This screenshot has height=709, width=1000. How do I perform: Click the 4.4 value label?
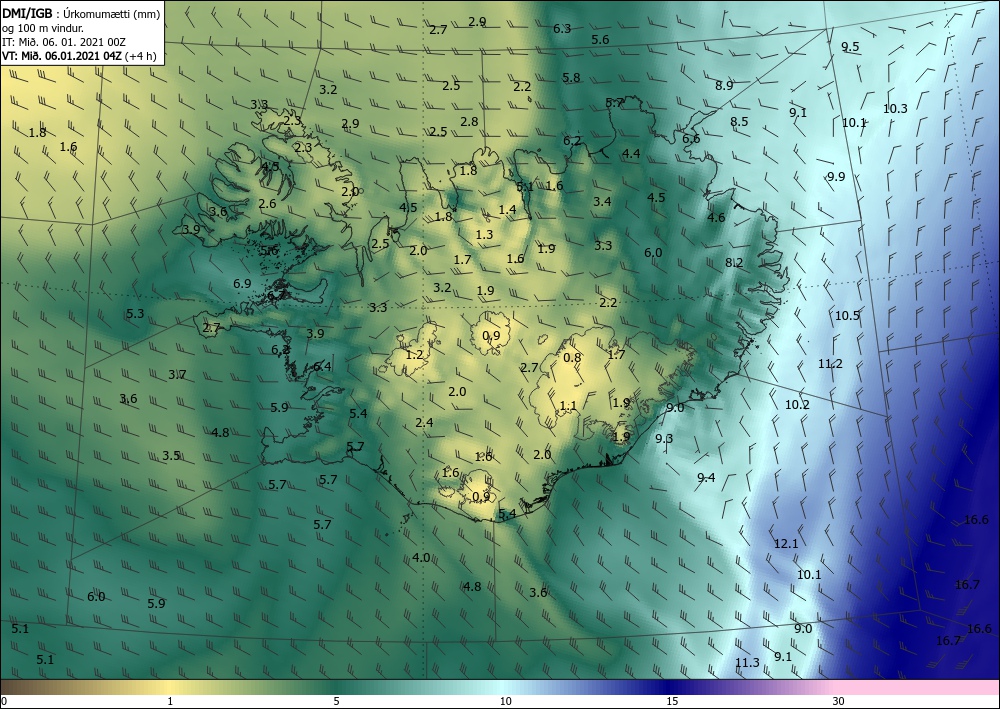click(631, 153)
